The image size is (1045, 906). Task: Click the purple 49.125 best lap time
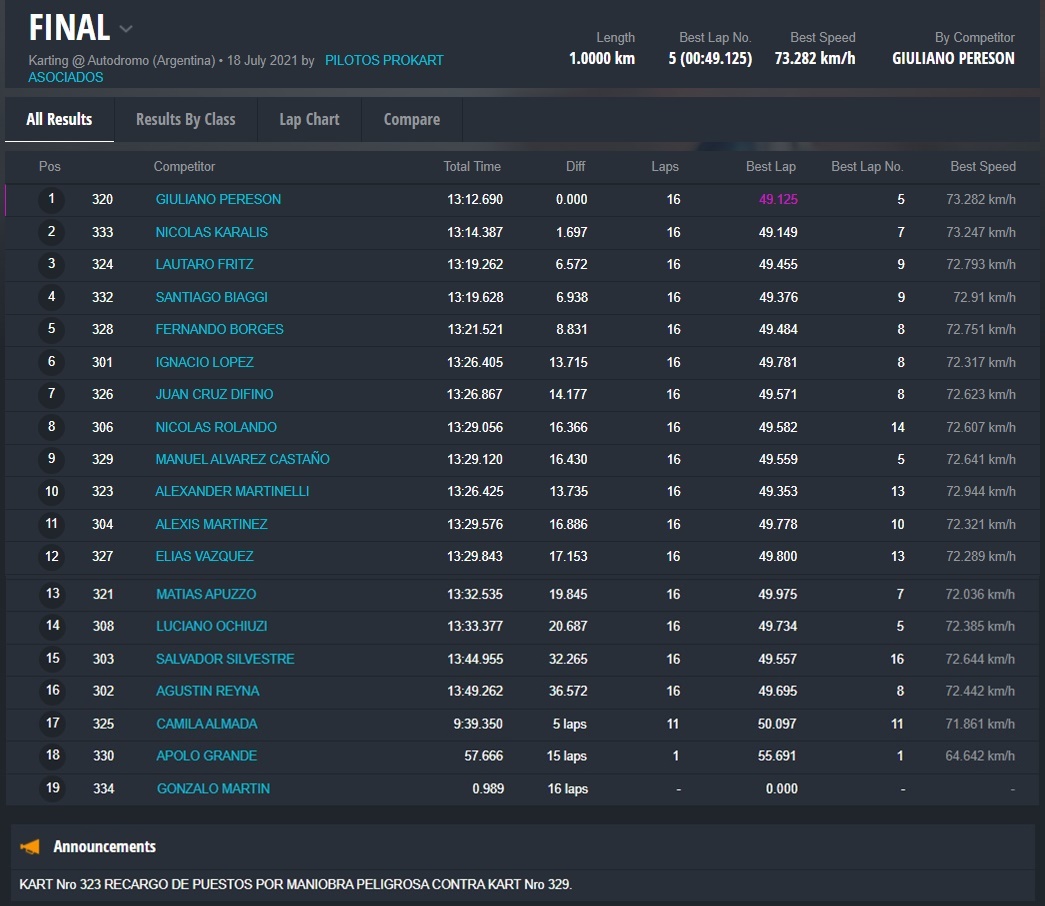(x=777, y=199)
